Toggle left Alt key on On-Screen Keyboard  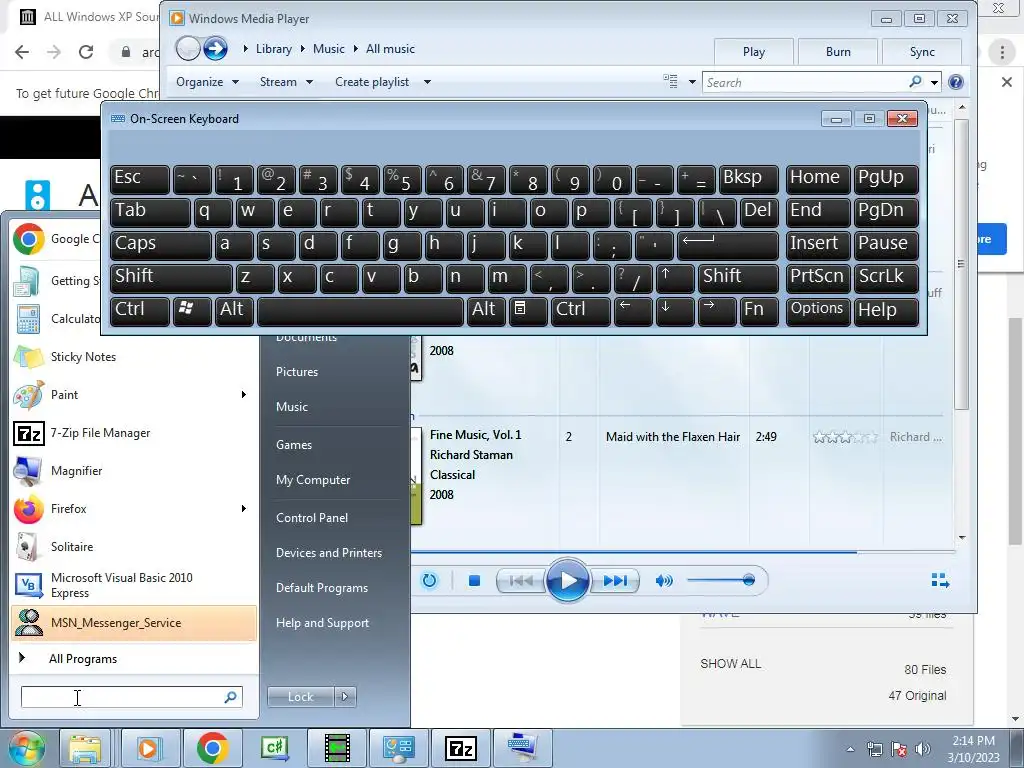234,310
